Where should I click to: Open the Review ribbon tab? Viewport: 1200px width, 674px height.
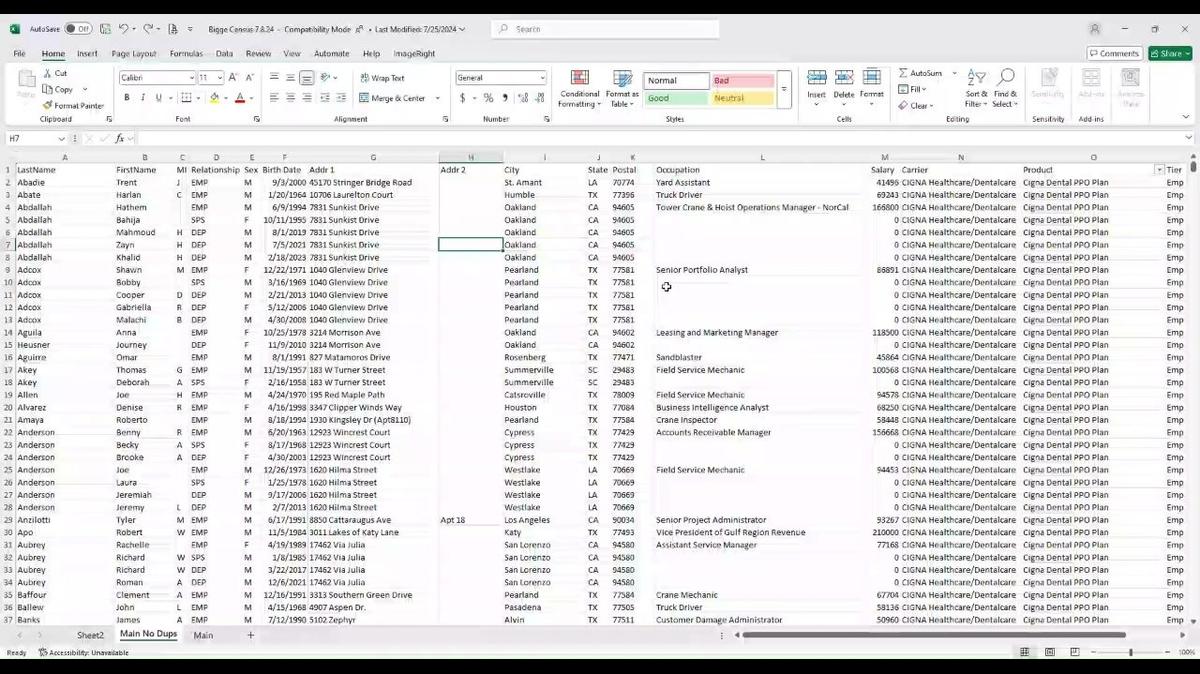[x=258, y=54]
